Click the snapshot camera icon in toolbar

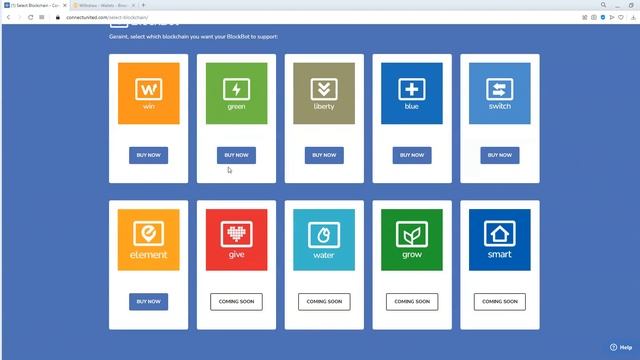click(x=594, y=18)
